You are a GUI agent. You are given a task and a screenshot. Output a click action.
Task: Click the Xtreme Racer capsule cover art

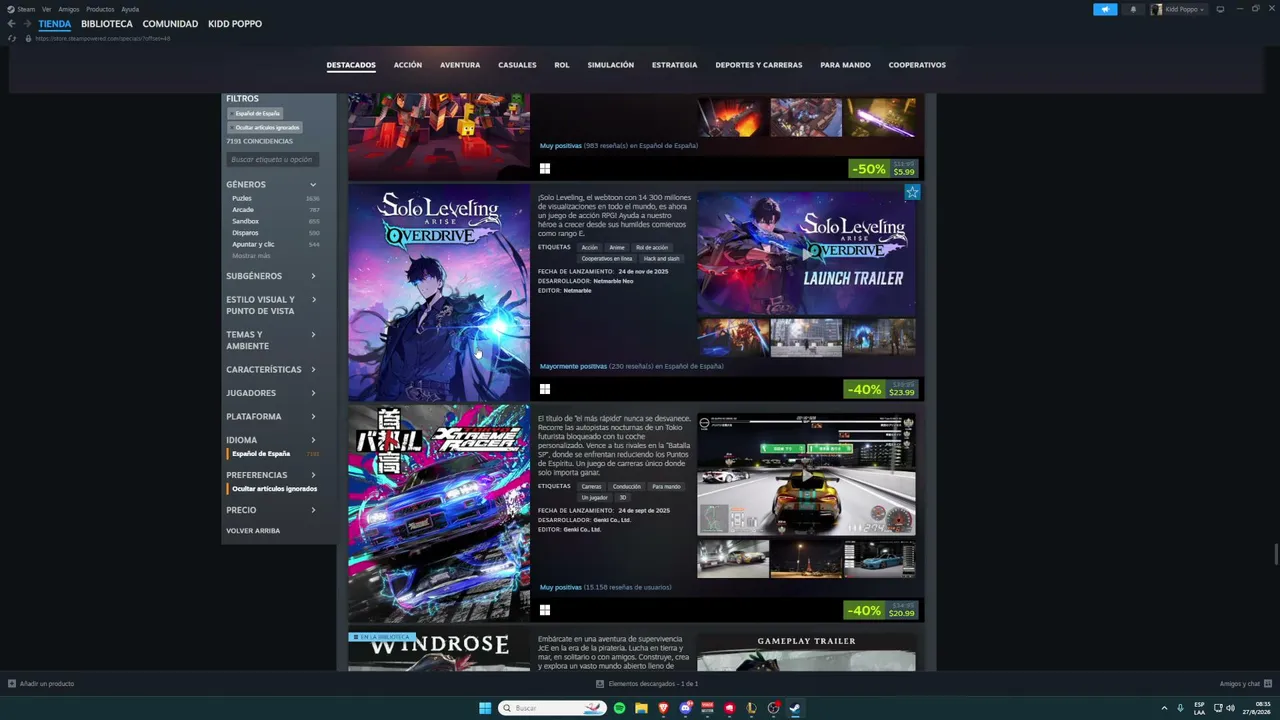click(439, 514)
